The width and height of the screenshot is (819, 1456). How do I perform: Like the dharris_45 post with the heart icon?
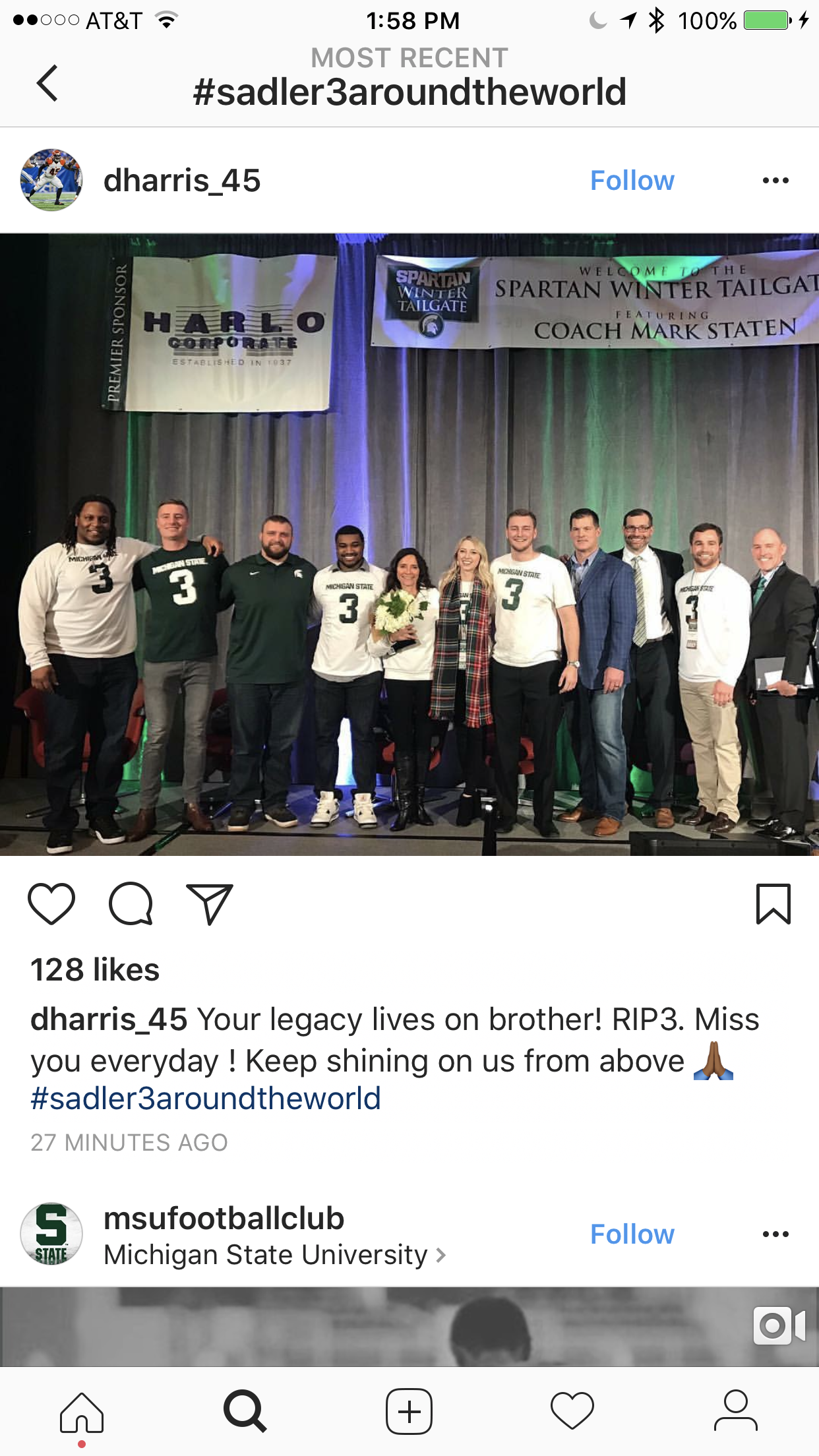51,903
